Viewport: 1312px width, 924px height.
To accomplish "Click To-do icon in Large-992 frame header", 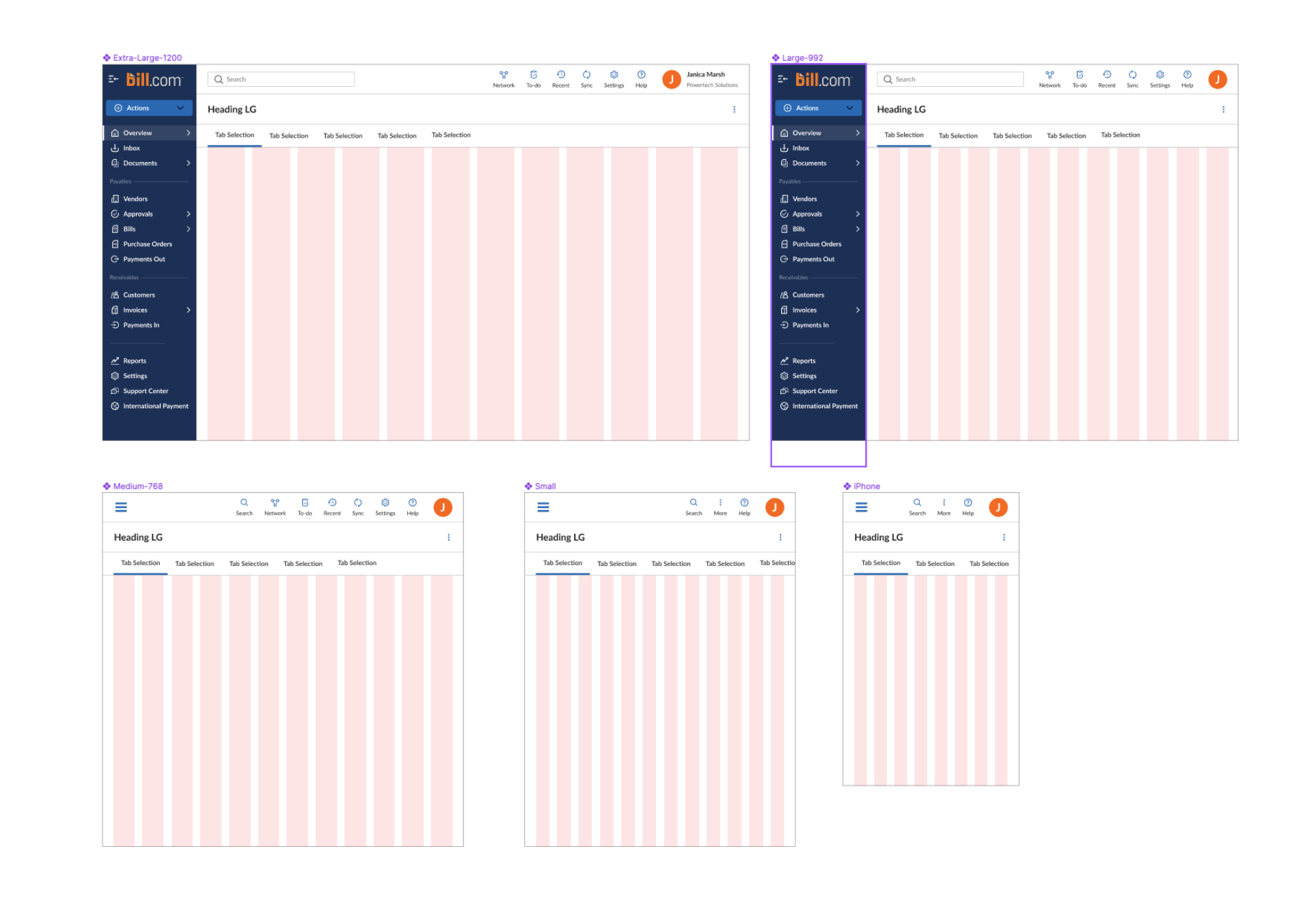I will (x=1079, y=75).
